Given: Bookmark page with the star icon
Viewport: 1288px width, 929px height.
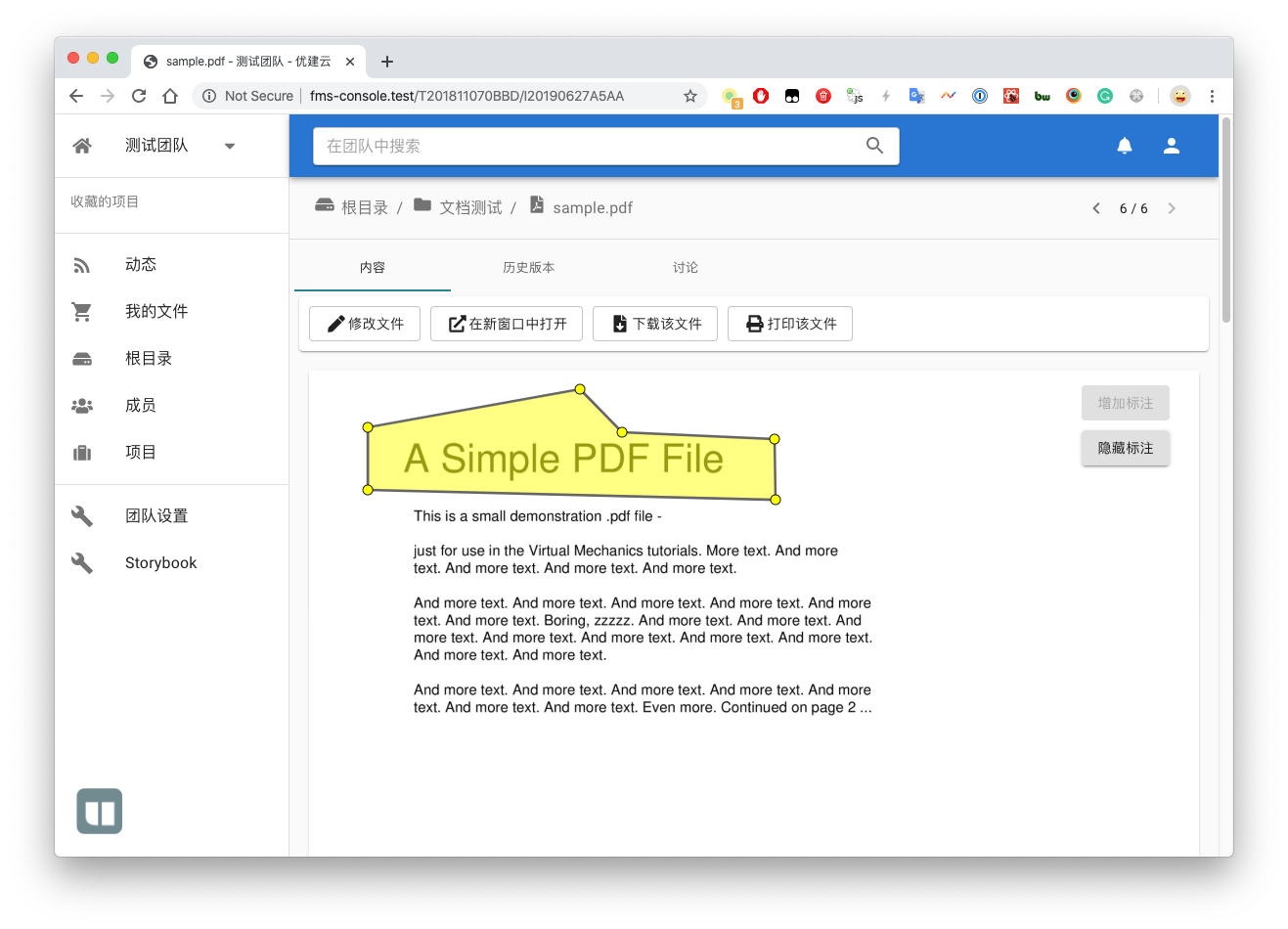Looking at the screenshot, I should click(689, 96).
